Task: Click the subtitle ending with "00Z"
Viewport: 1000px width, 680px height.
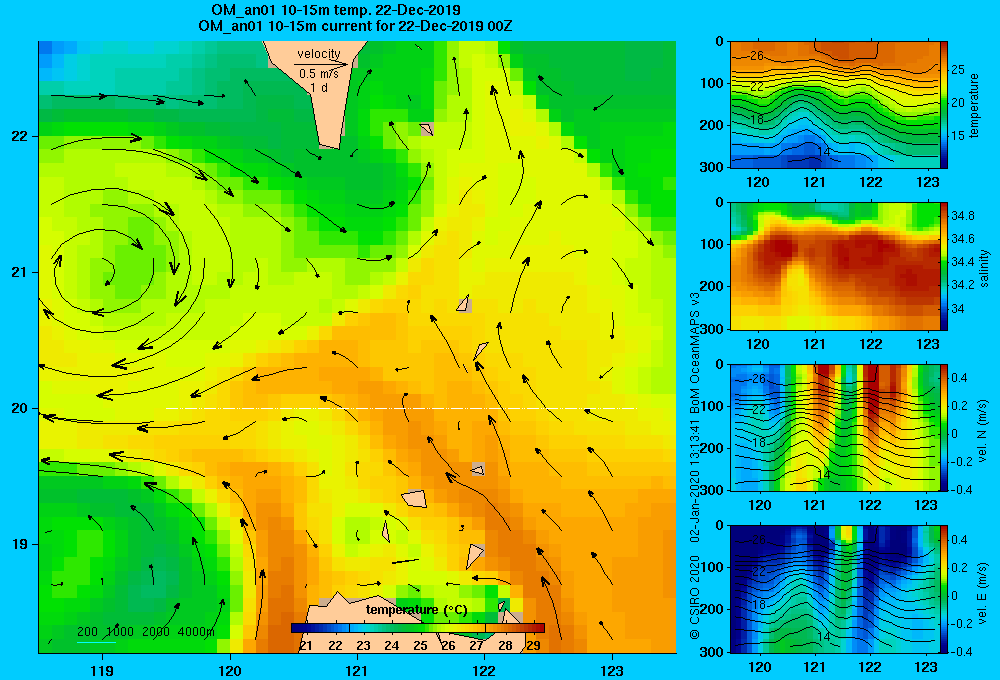Action: [x=355, y=26]
